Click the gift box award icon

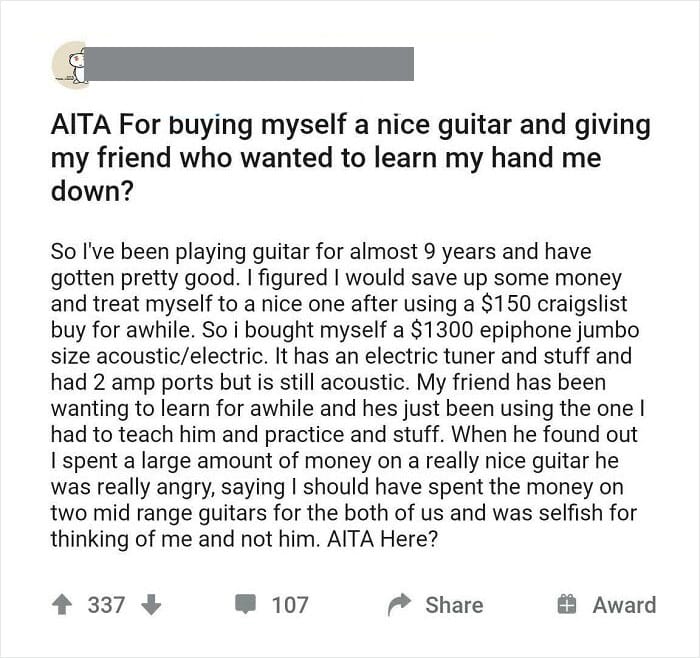567,605
